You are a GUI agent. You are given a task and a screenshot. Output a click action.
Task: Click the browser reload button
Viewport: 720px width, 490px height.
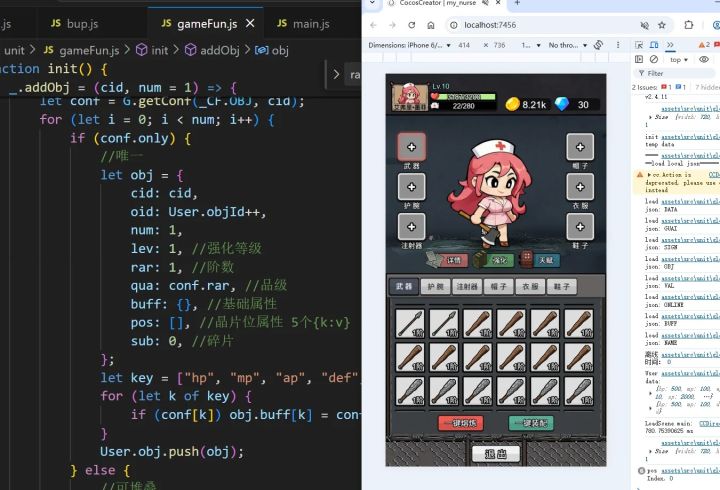(411, 25)
